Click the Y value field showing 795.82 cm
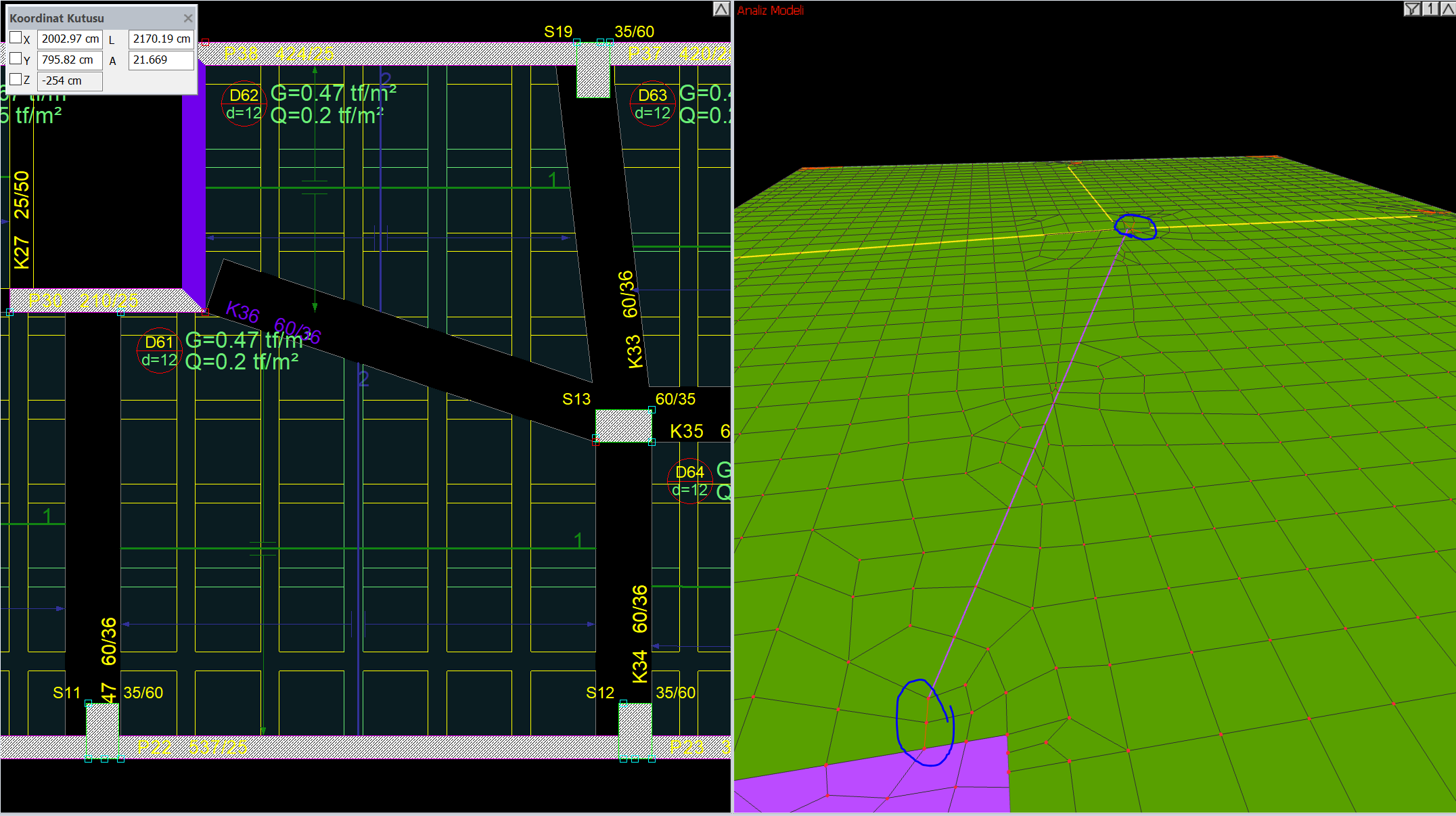The width and height of the screenshot is (1456, 816). [70, 60]
